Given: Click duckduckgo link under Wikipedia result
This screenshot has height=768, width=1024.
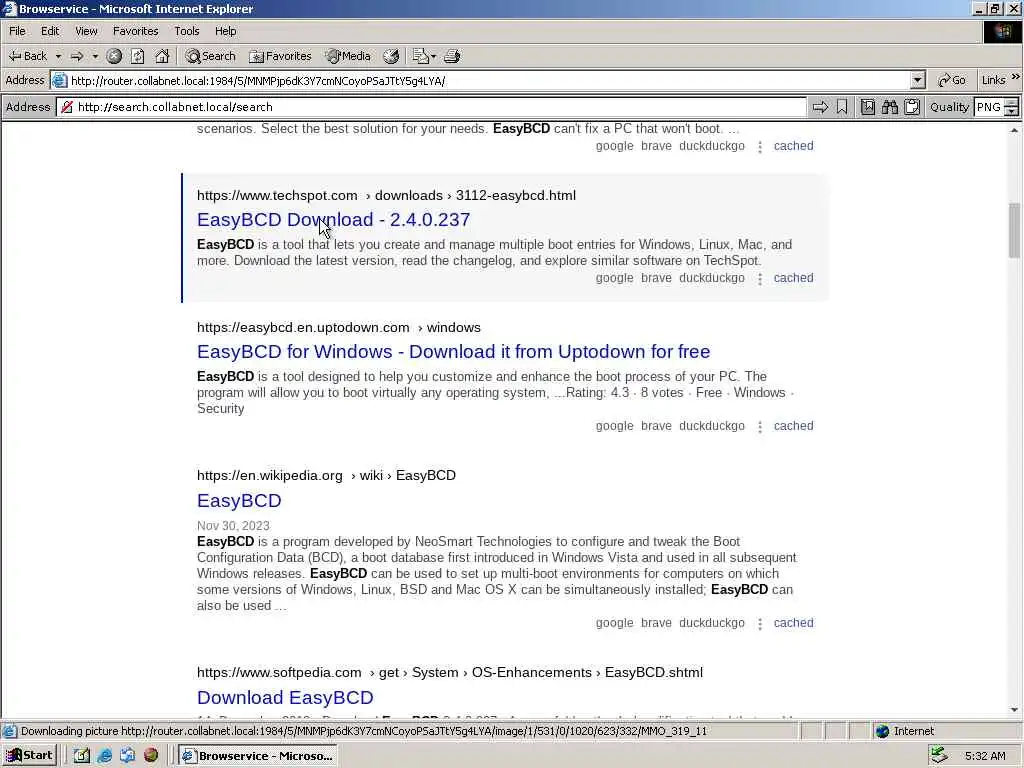Looking at the screenshot, I should tap(712, 623).
